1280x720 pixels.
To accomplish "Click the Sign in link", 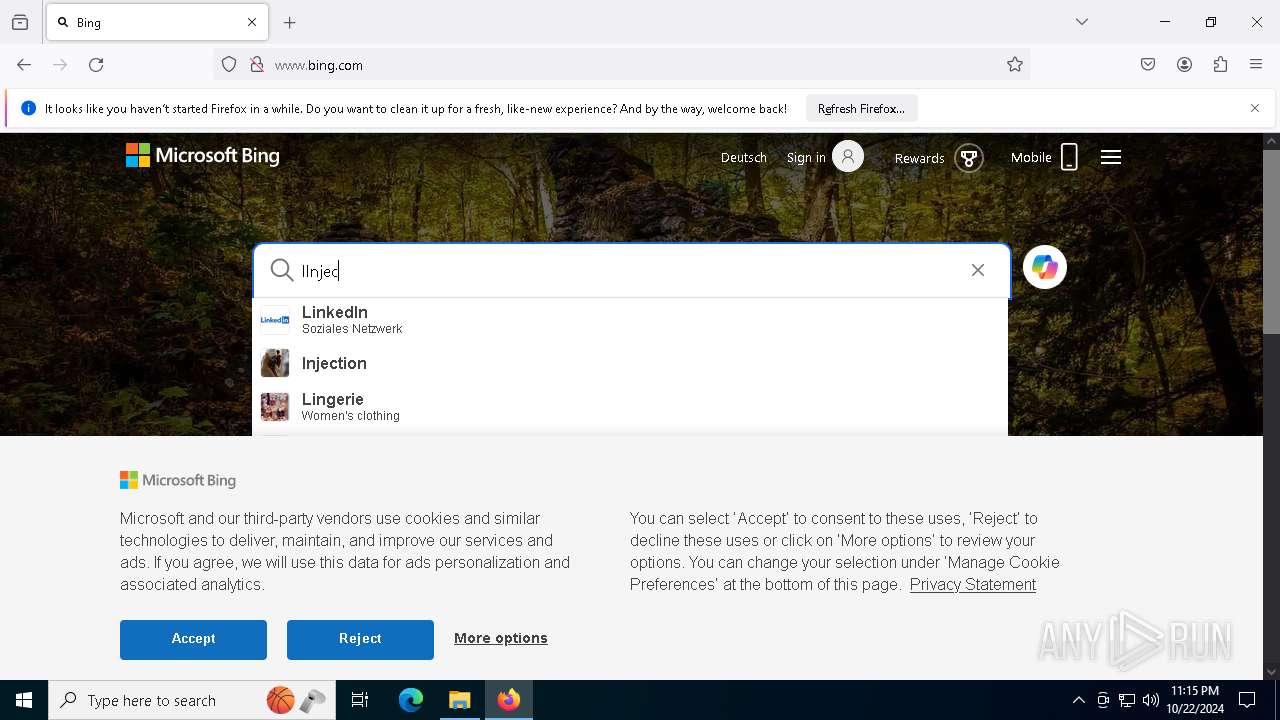I will tap(806, 158).
